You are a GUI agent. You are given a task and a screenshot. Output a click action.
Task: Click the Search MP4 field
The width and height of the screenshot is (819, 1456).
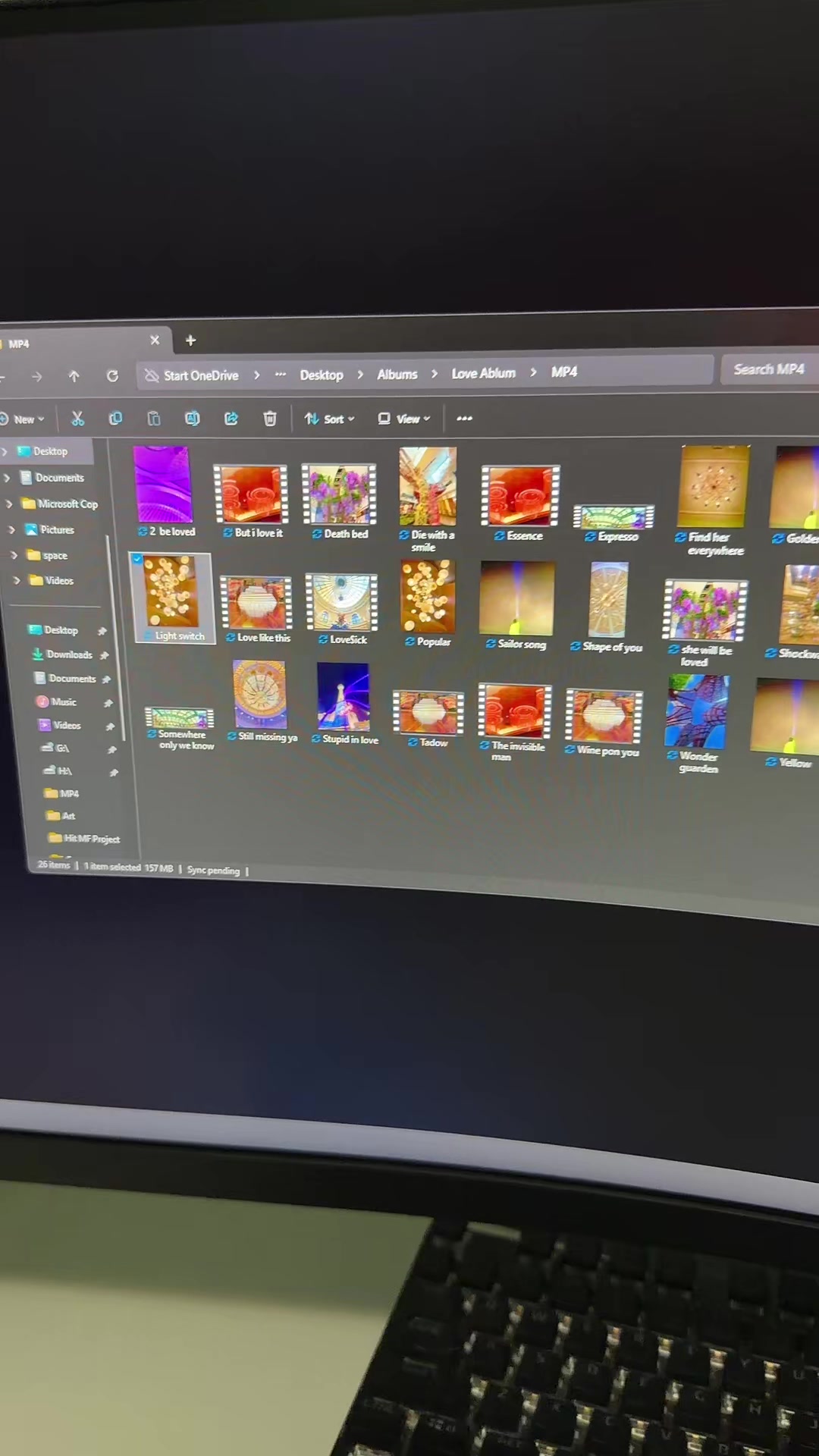click(768, 369)
